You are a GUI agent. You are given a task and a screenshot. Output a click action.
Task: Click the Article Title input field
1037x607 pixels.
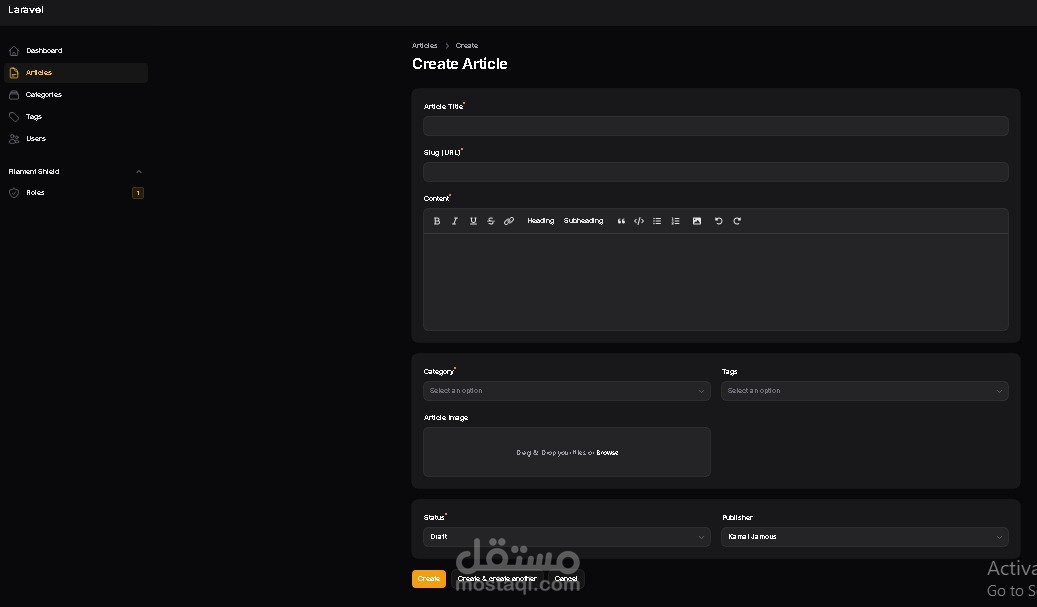[x=716, y=126]
